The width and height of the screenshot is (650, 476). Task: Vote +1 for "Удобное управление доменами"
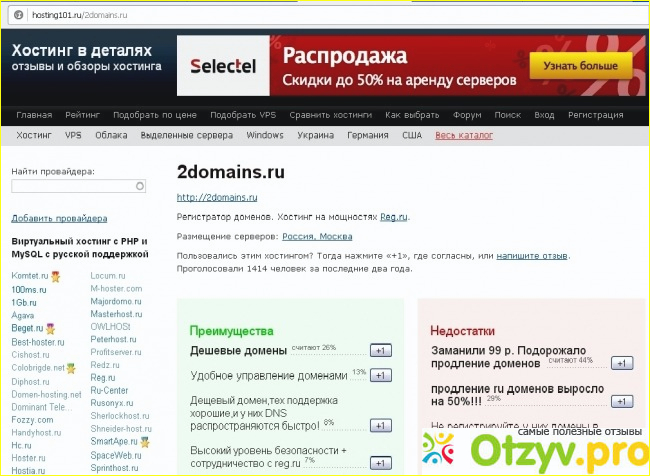tap(380, 376)
